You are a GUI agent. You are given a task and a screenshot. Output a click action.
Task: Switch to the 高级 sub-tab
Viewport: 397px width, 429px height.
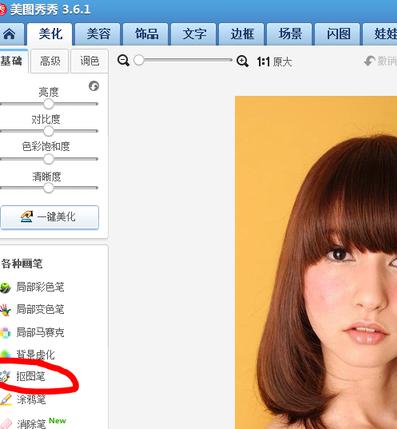pyautogui.click(x=50, y=61)
